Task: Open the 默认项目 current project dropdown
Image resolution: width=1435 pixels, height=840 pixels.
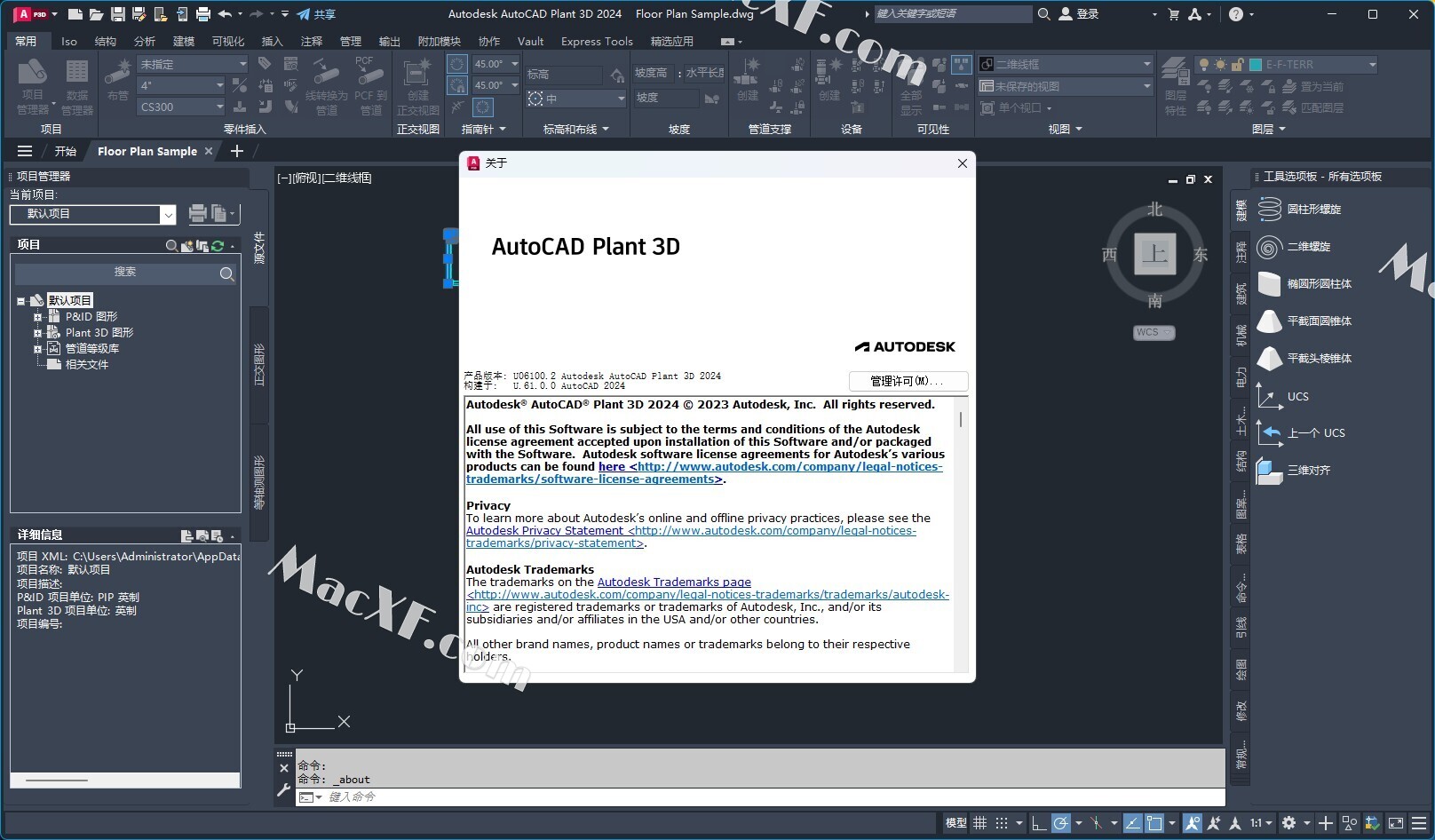Action: coord(93,214)
